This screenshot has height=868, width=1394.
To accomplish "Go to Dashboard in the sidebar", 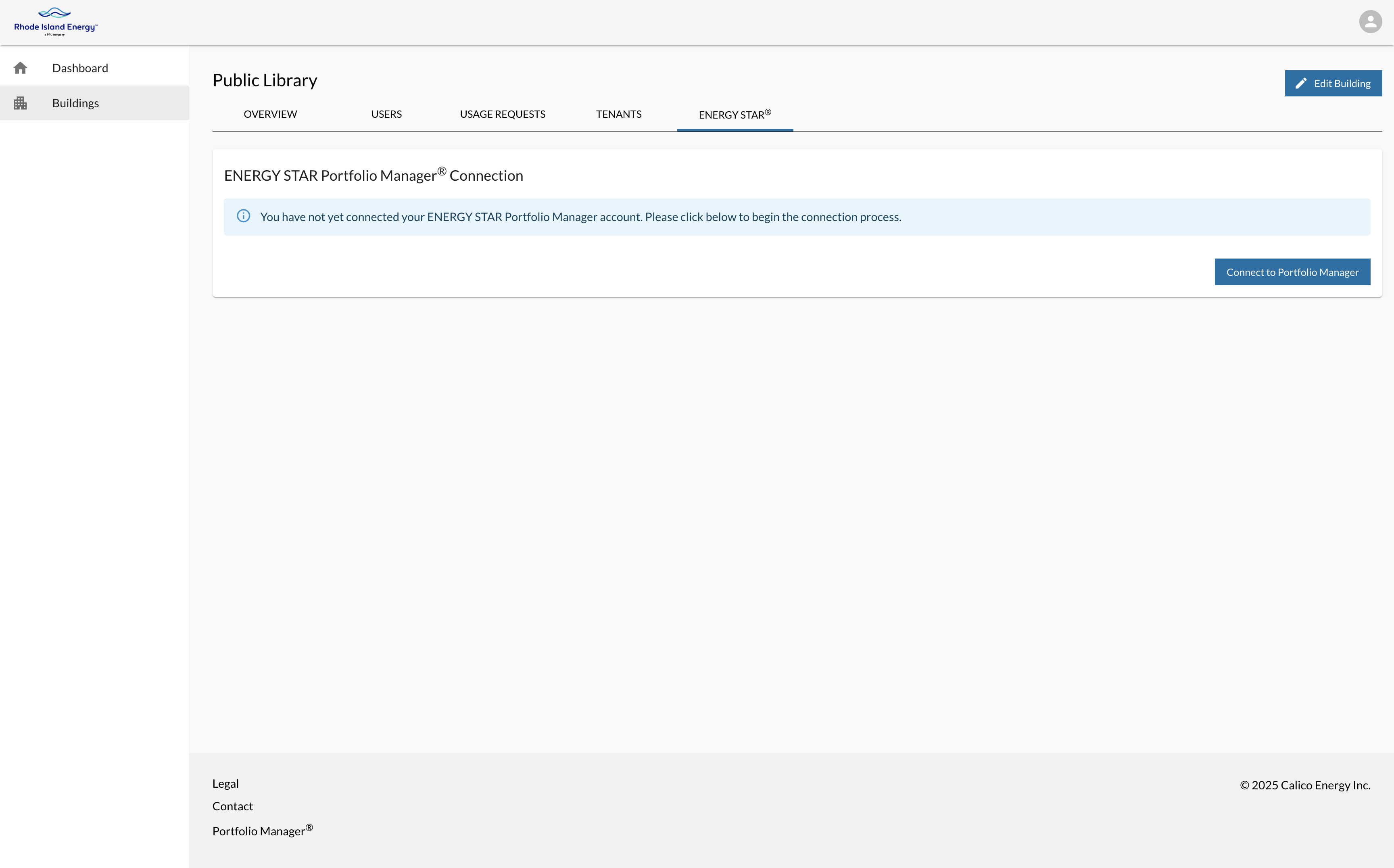I will 94,68.
